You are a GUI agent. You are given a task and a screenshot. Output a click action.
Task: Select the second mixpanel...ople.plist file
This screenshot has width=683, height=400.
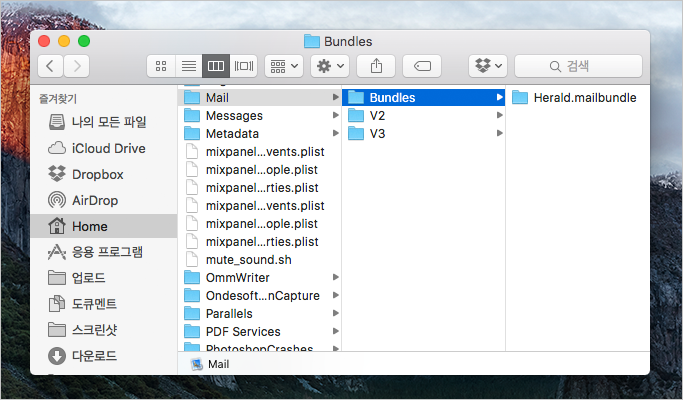point(260,224)
